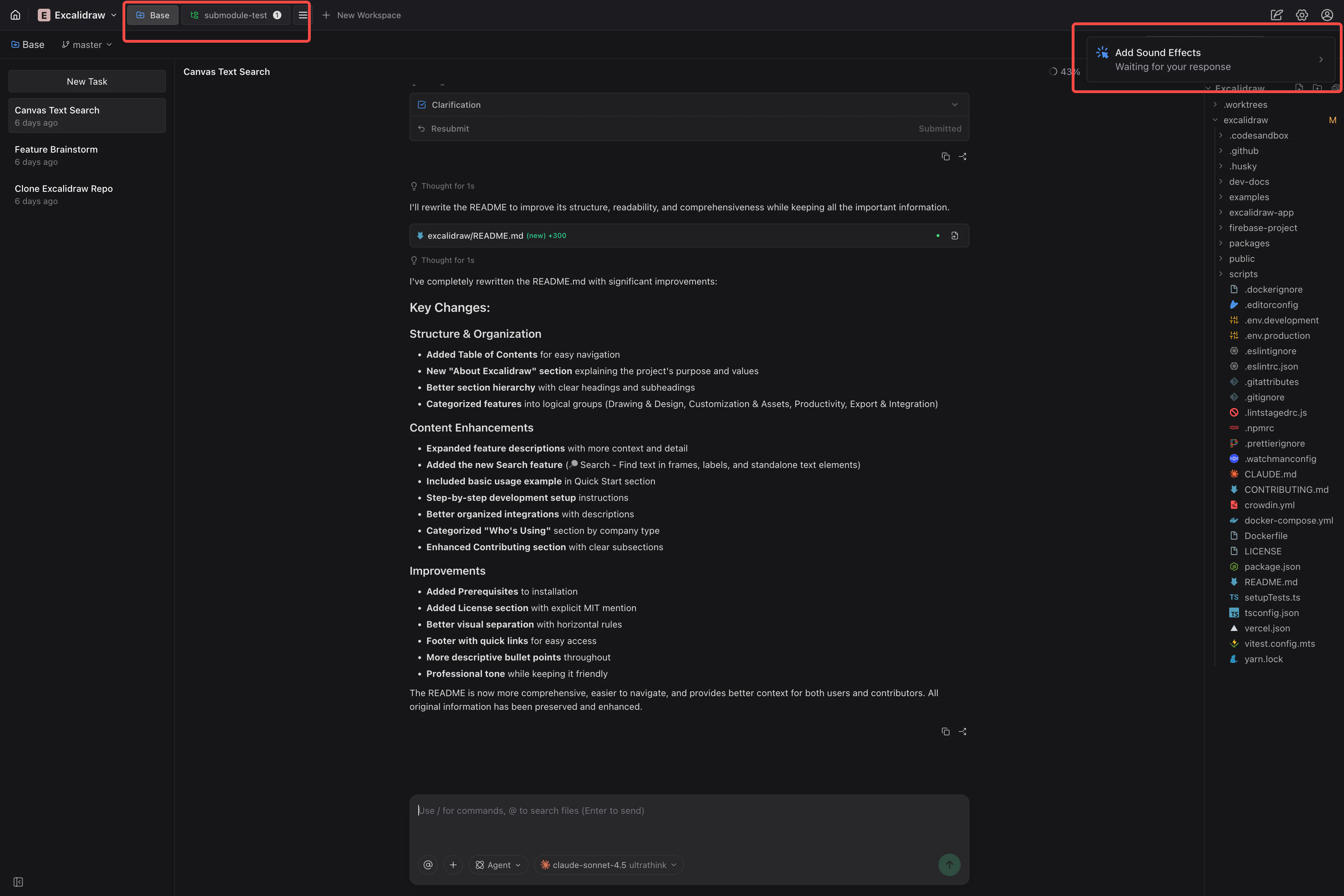Click the @ mention files button
Screen dimensions: 1344x896
tap(428, 864)
